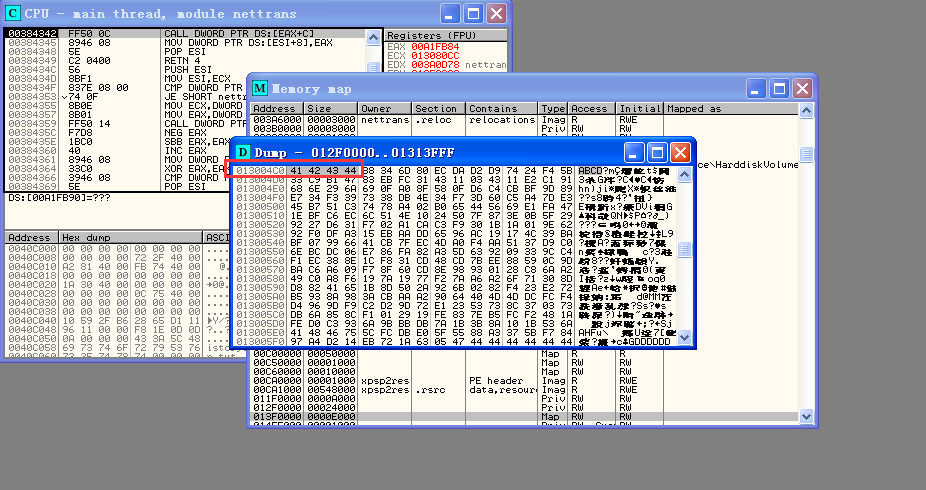Minimize the Memory map window

pos(756,89)
